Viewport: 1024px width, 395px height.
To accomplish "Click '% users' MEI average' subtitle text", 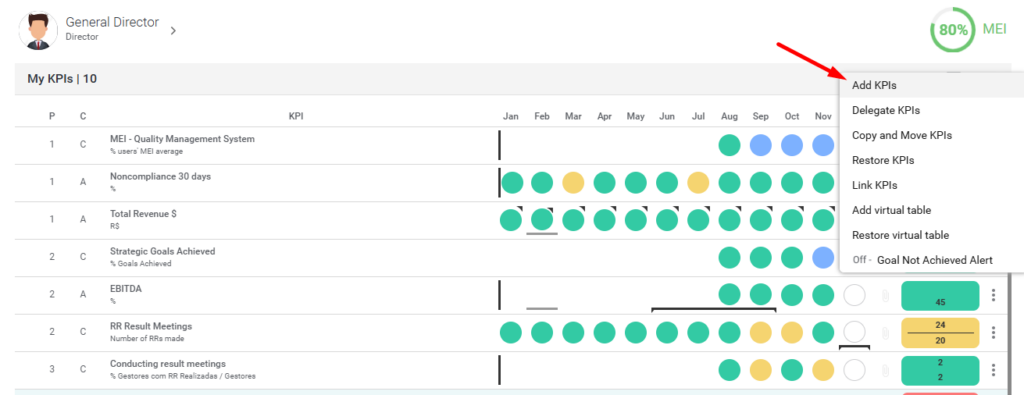I will click(146, 151).
